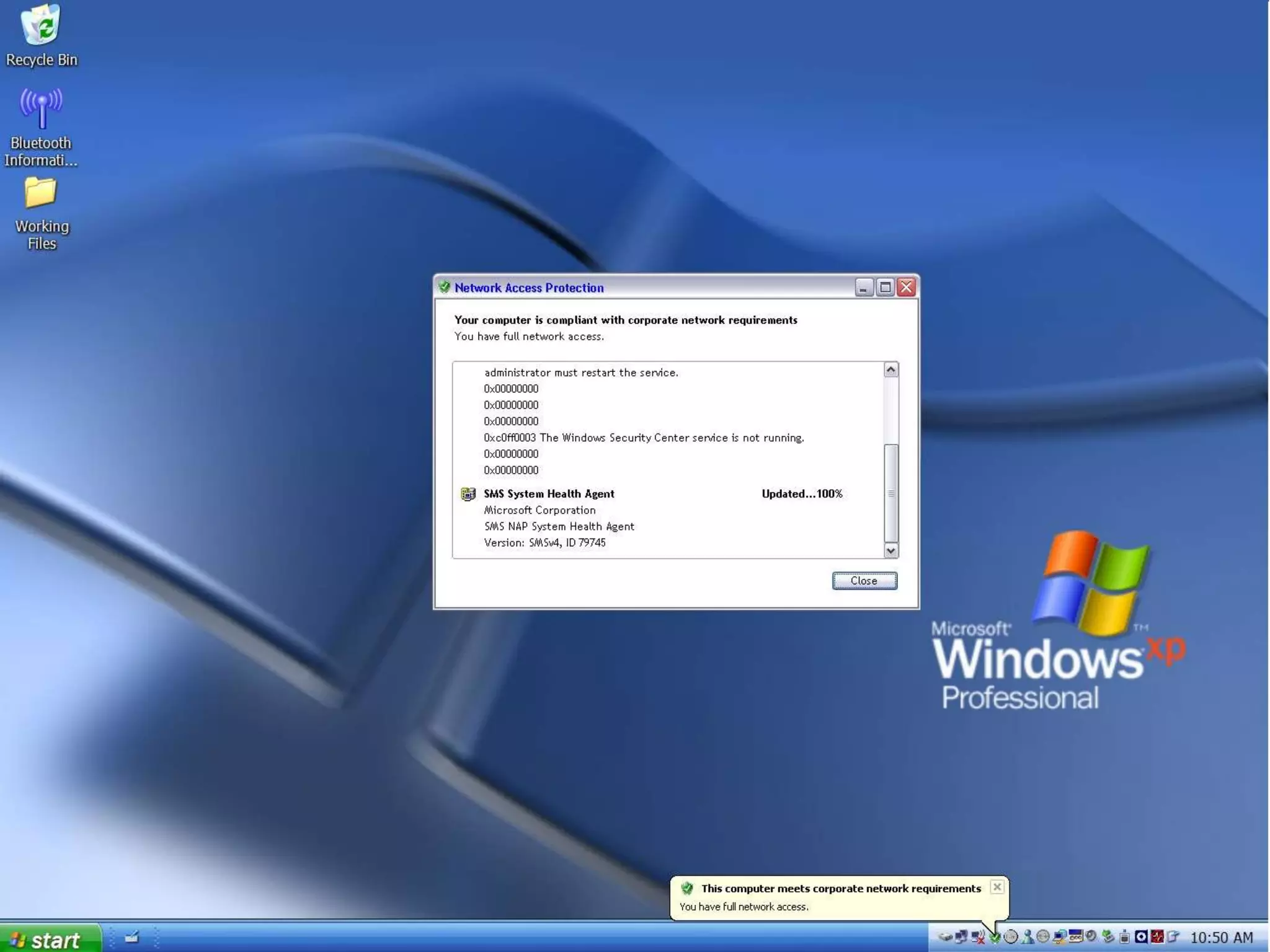Click the SMS System Health Agent icon

[x=468, y=494]
